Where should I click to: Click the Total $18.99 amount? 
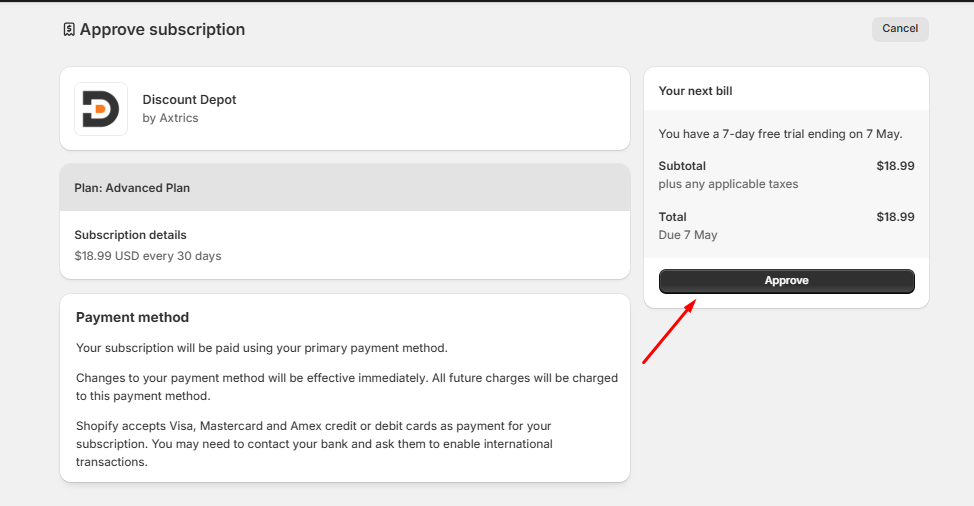[x=895, y=217]
